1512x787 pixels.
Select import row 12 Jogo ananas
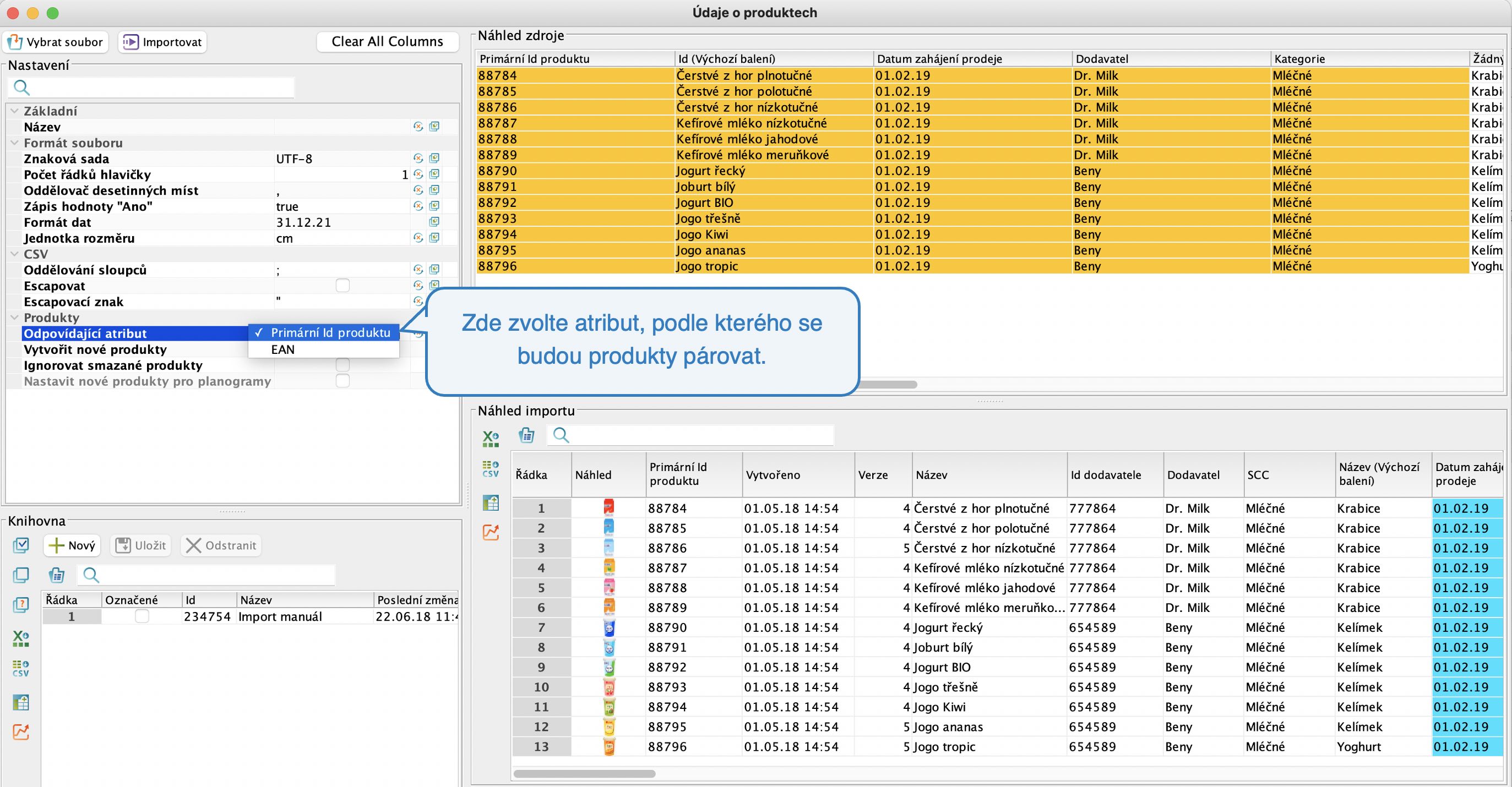(1007, 726)
